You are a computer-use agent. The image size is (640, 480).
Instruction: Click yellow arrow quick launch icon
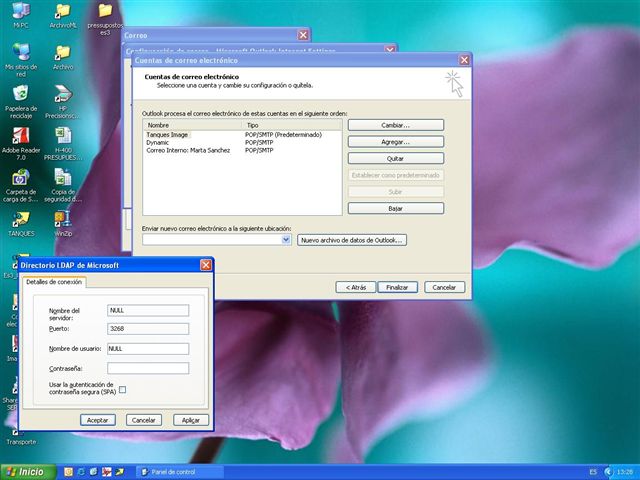pos(119,472)
